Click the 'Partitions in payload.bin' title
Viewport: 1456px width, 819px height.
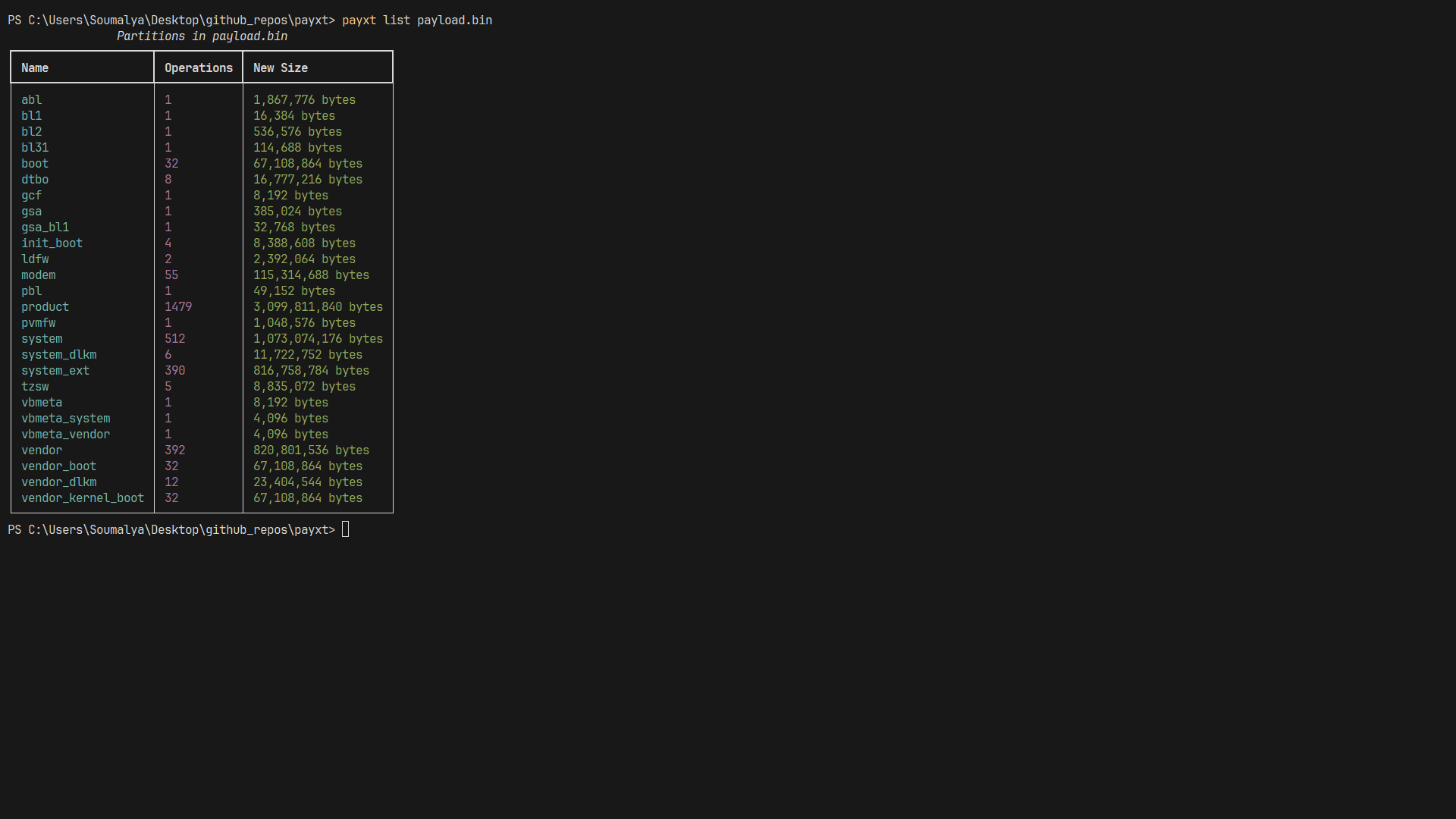202,36
